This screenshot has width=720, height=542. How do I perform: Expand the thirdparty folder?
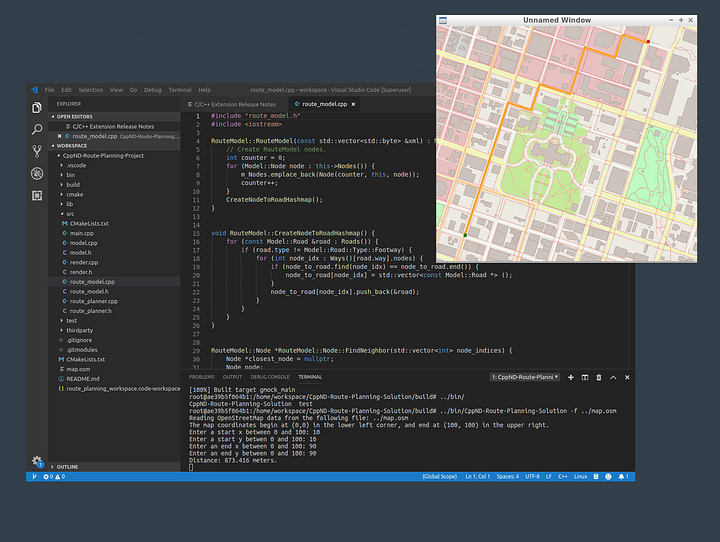[x=79, y=330]
